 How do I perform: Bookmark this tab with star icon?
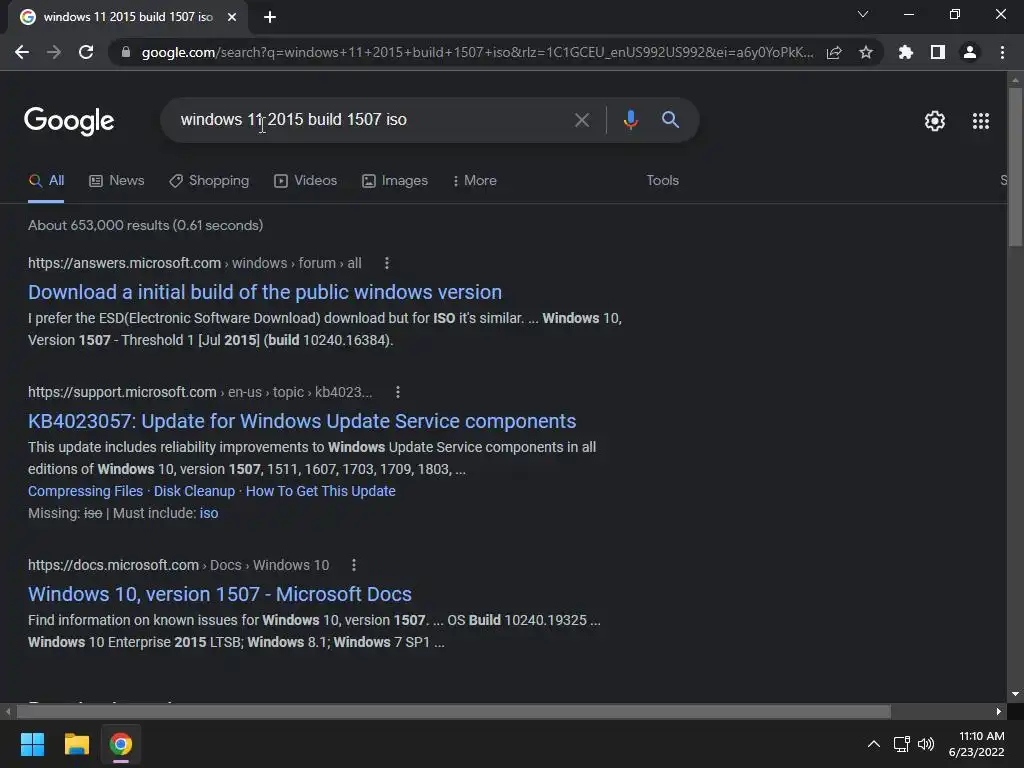[x=866, y=52]
